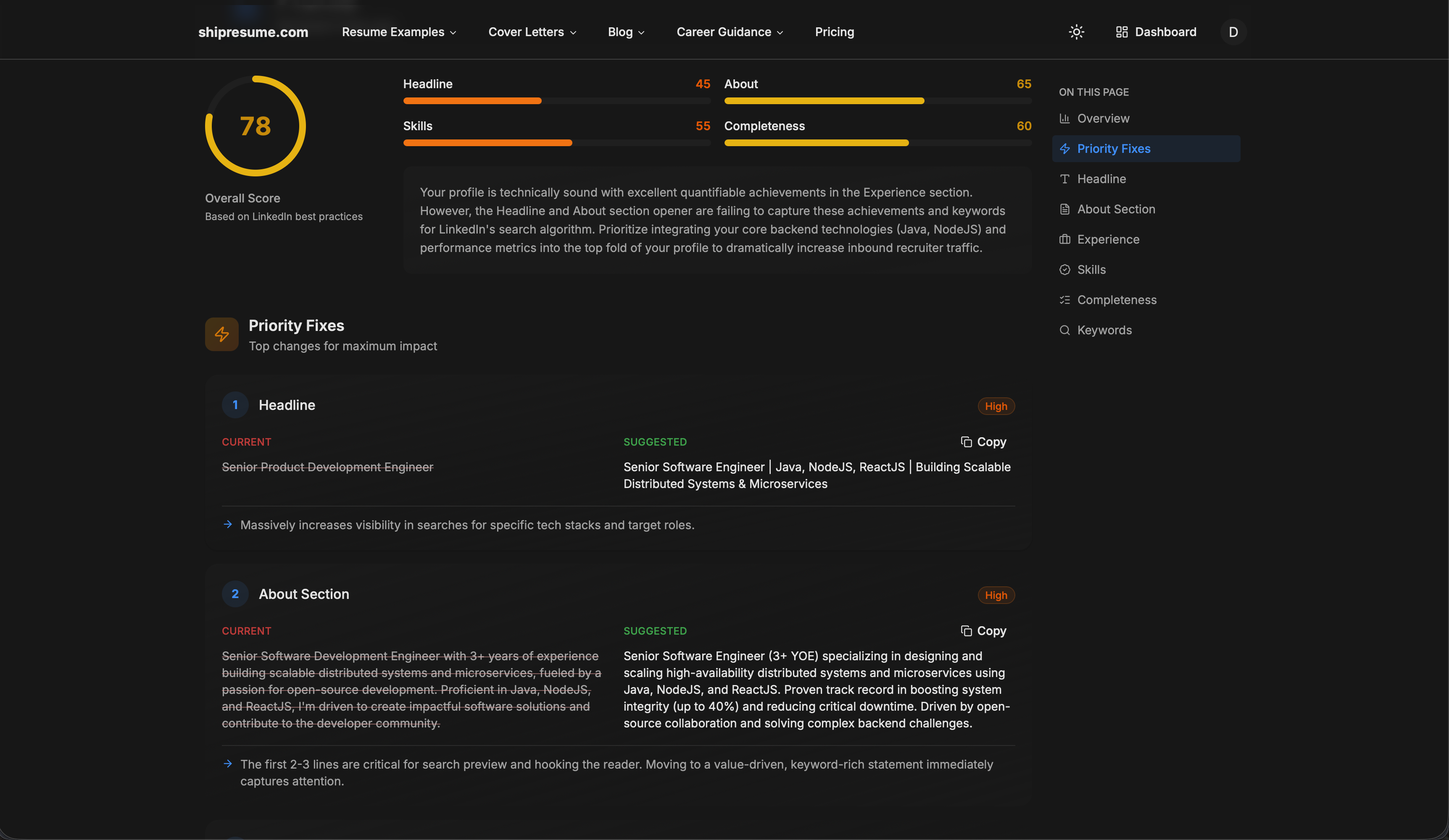1449x840 pixels.
Task: Open Overview via the chart icon in sidebar
Action: [1065, 118]
